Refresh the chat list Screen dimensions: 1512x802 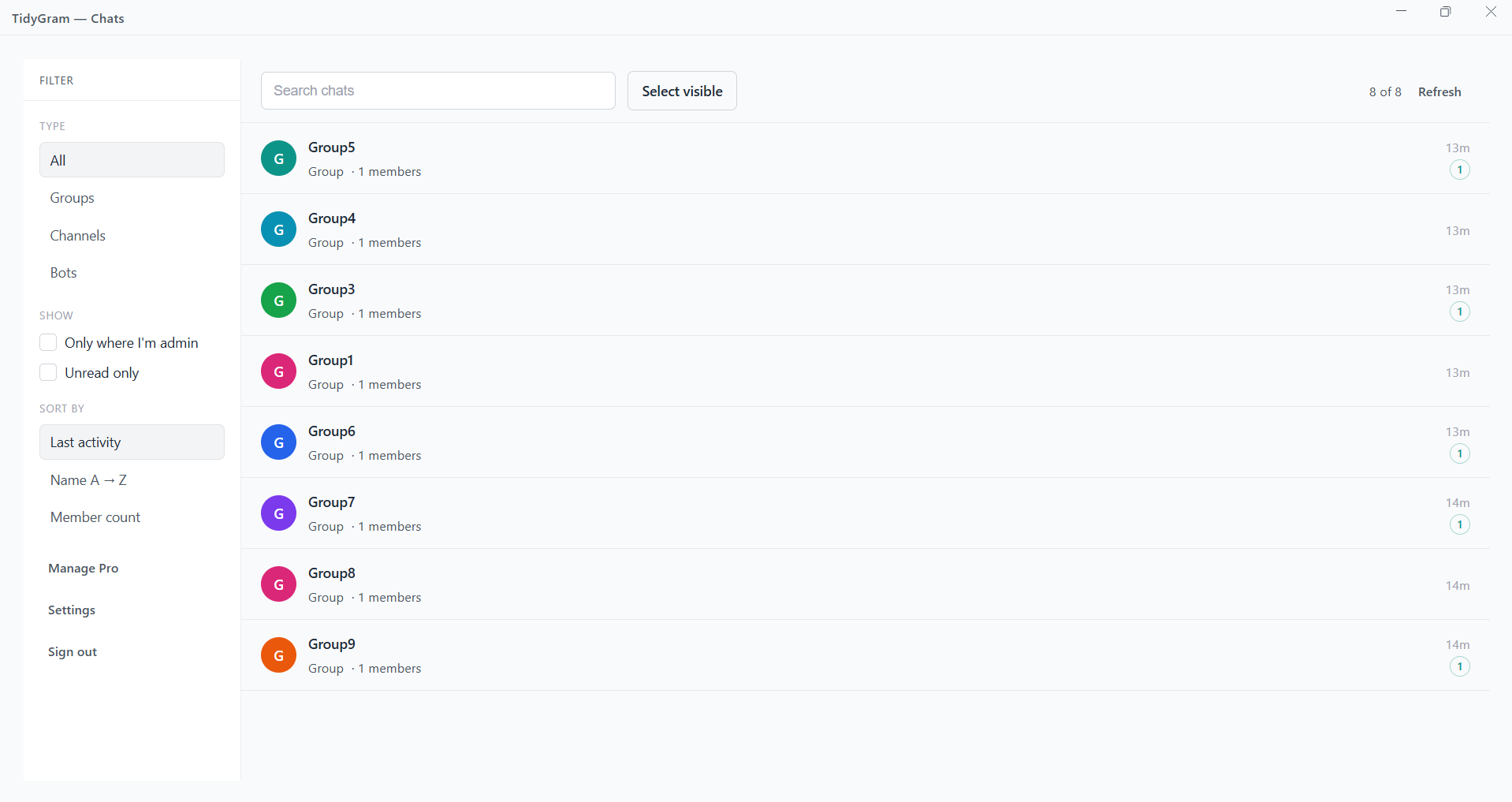(1439, 91)
